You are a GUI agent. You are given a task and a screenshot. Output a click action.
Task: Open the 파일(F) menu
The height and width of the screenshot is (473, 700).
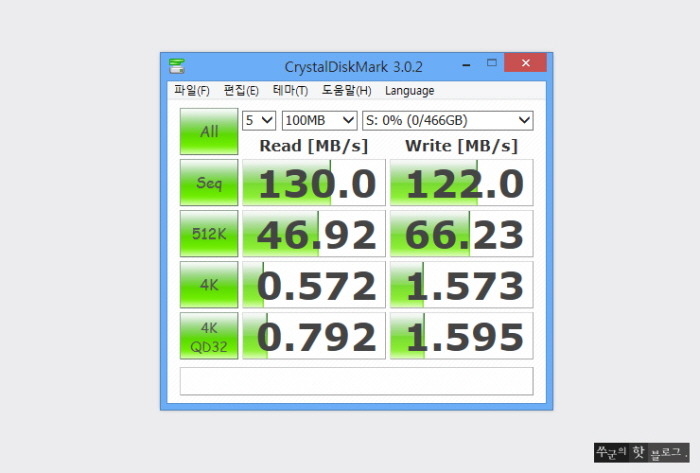click(192, 91)
